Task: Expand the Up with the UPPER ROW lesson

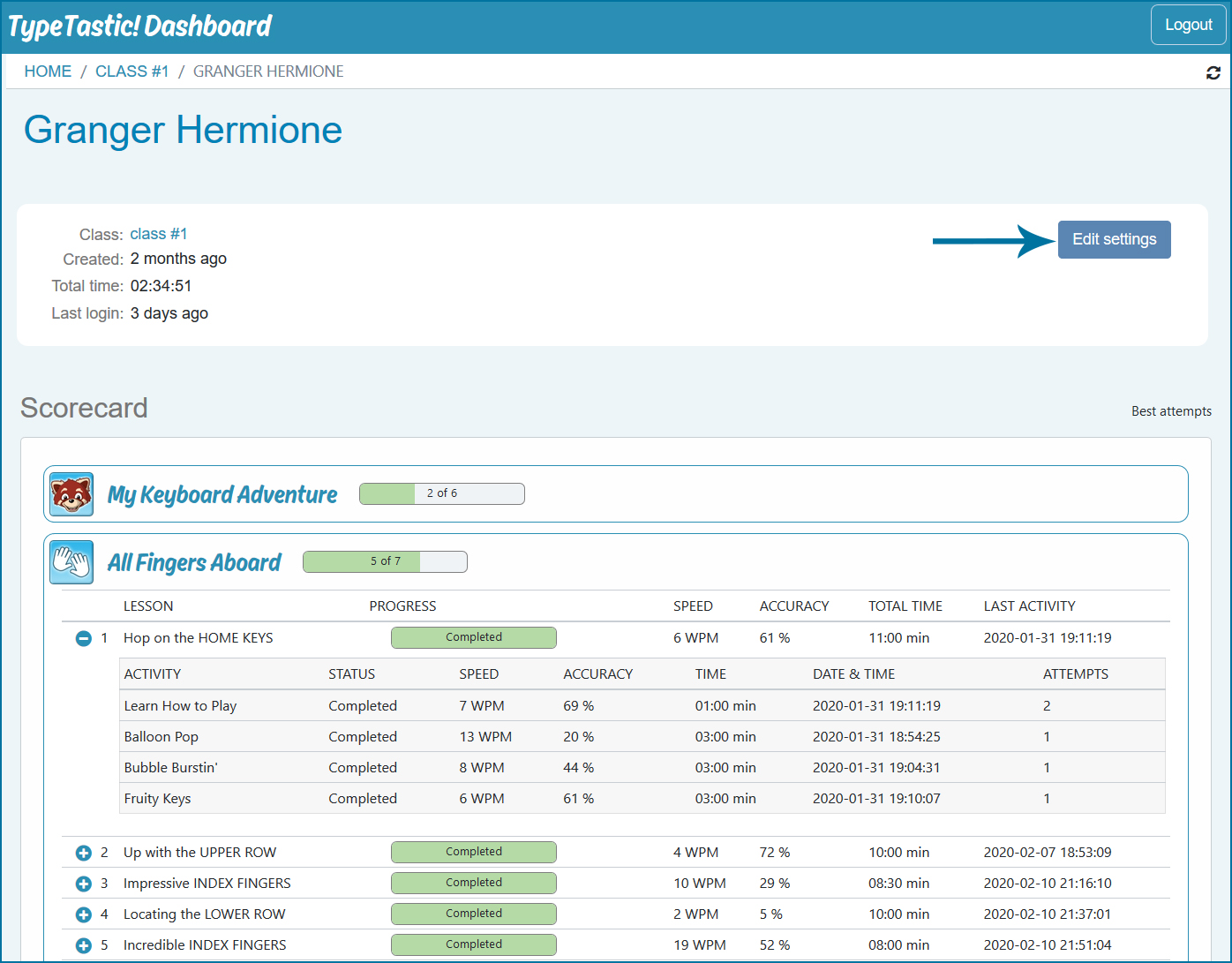Action: [84, 853]
